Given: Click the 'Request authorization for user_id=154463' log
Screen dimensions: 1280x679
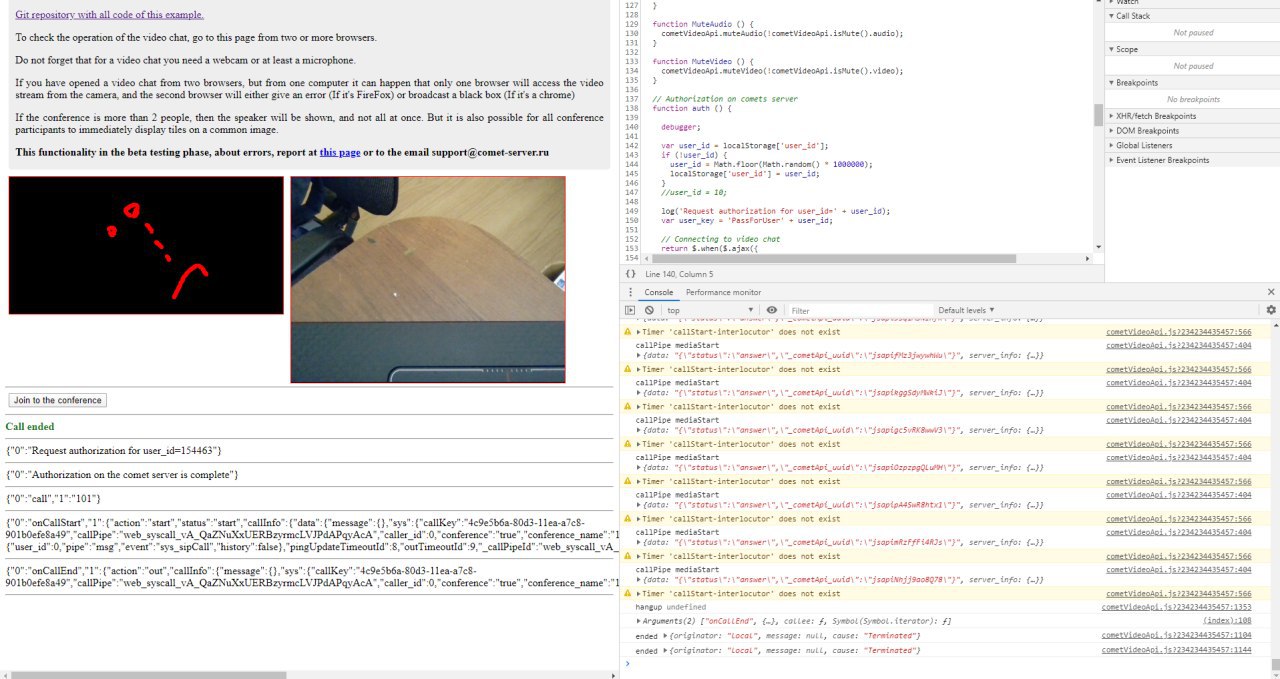Looking at the screenshot, I should (114, 451).
